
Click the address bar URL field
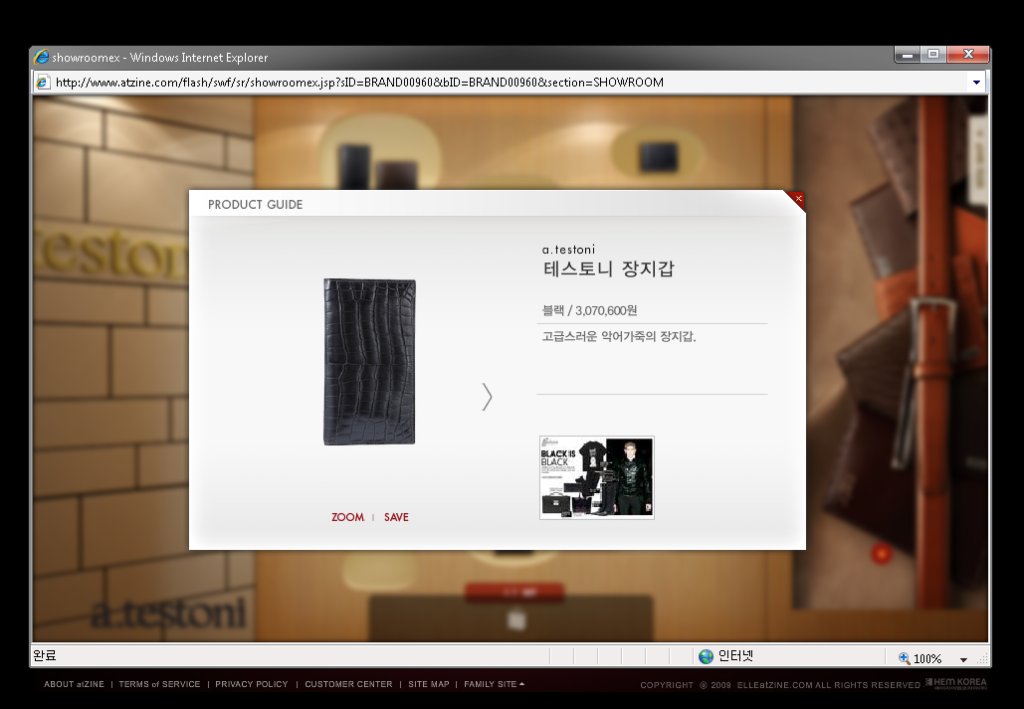tap(509, 82)
